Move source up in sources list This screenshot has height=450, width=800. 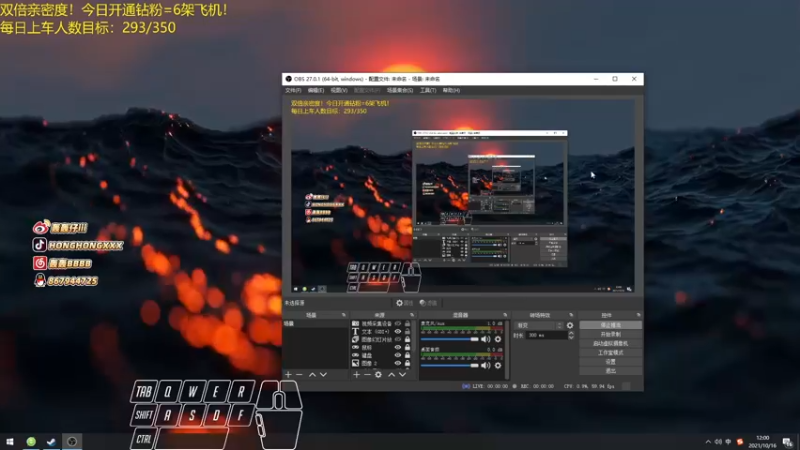(391, 374)
